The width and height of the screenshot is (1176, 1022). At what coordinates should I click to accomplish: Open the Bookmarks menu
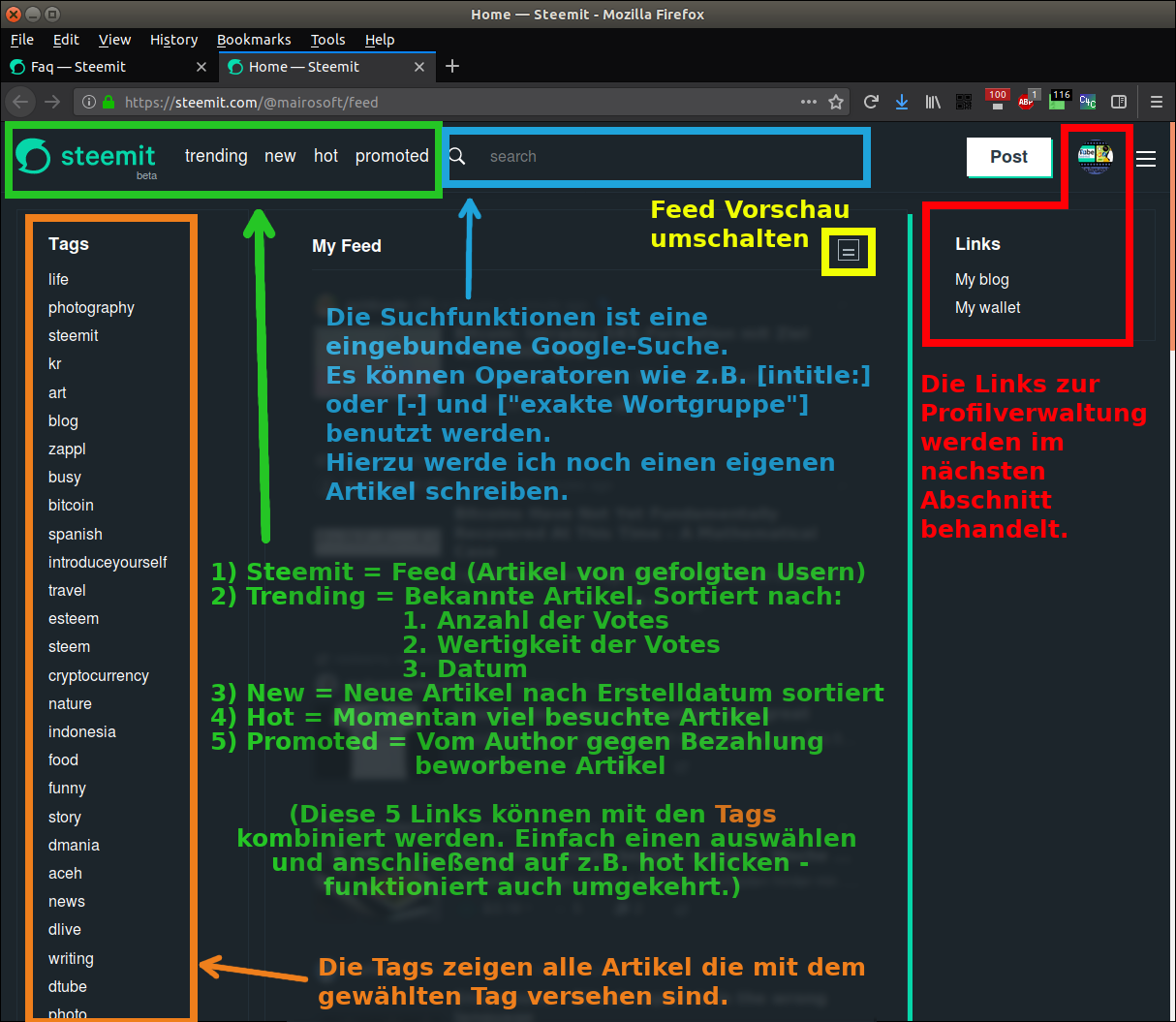coord(254,40)
